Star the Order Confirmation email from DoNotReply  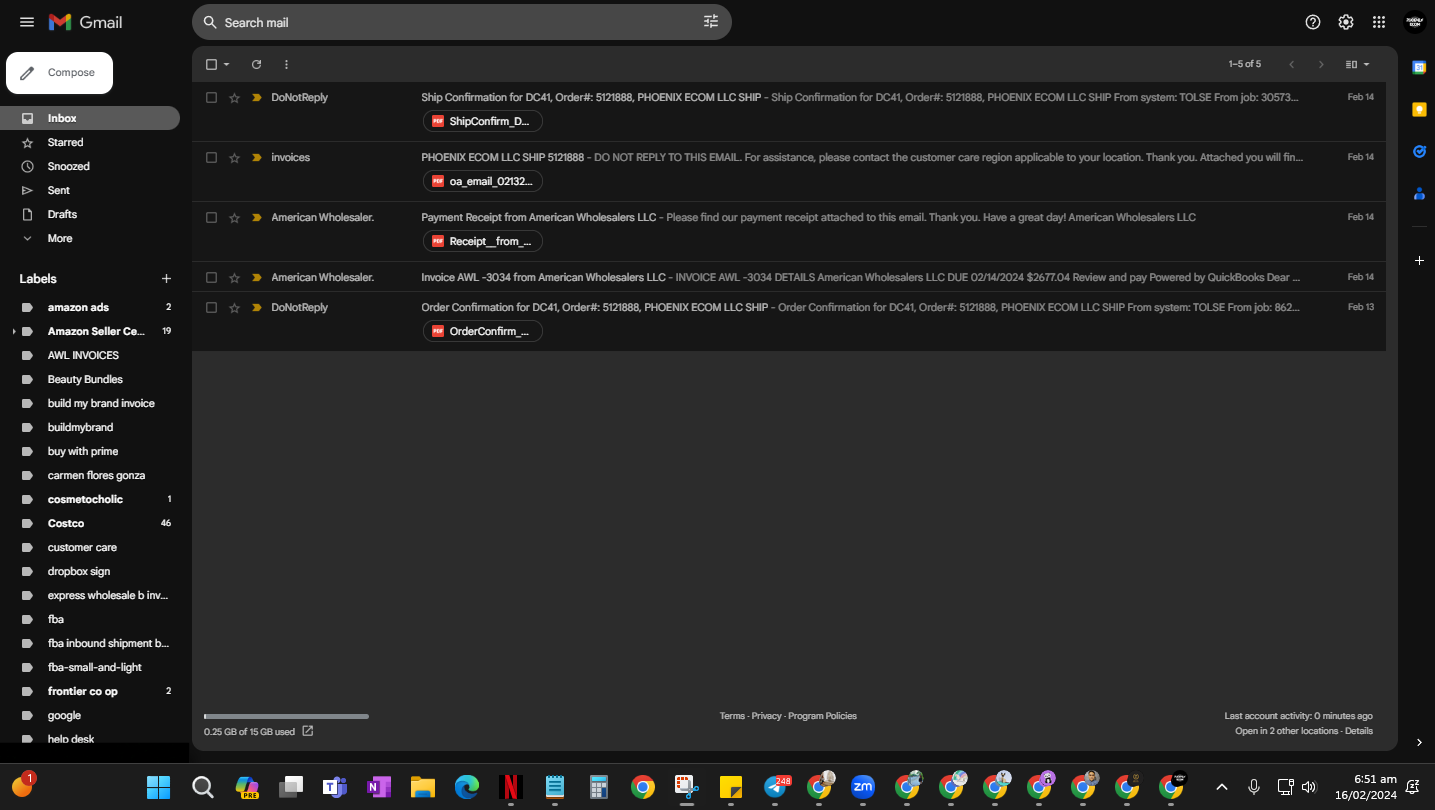234,308
